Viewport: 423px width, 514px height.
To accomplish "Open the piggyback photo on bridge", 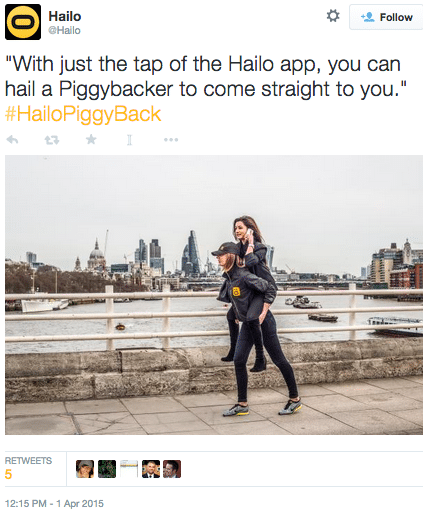I will [x=214, y=295].
